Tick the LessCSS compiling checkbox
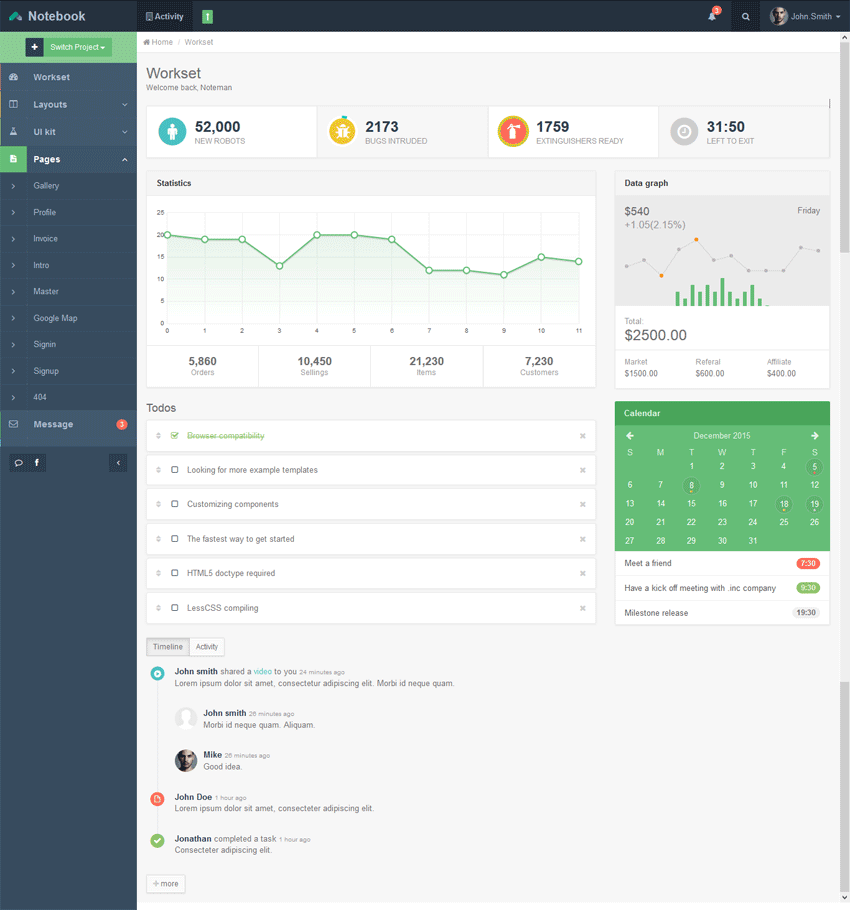 coord(175,608)
